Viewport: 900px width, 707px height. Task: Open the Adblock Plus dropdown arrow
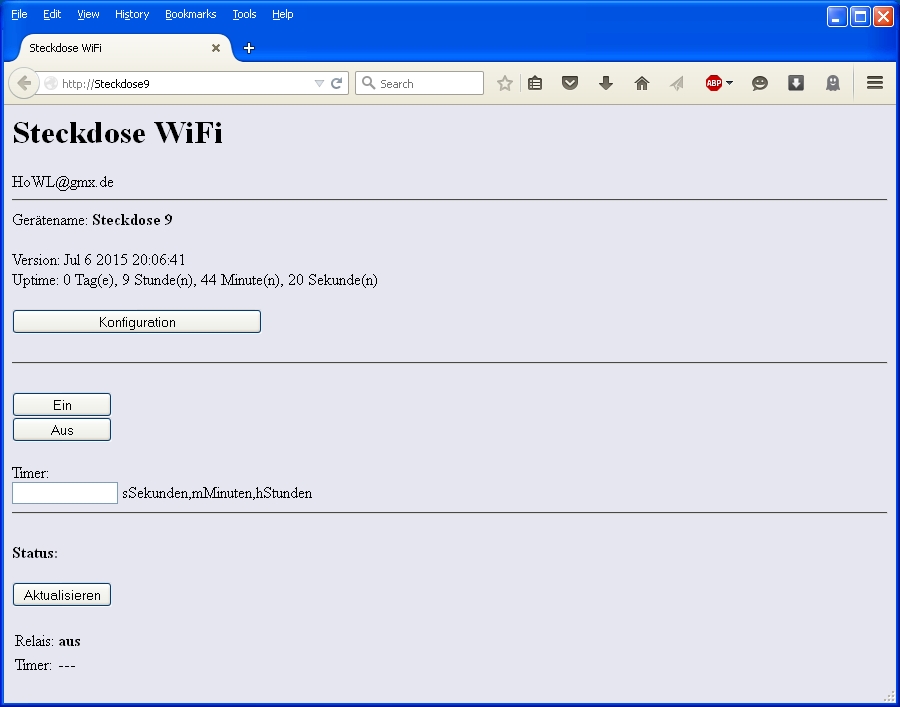729,84
